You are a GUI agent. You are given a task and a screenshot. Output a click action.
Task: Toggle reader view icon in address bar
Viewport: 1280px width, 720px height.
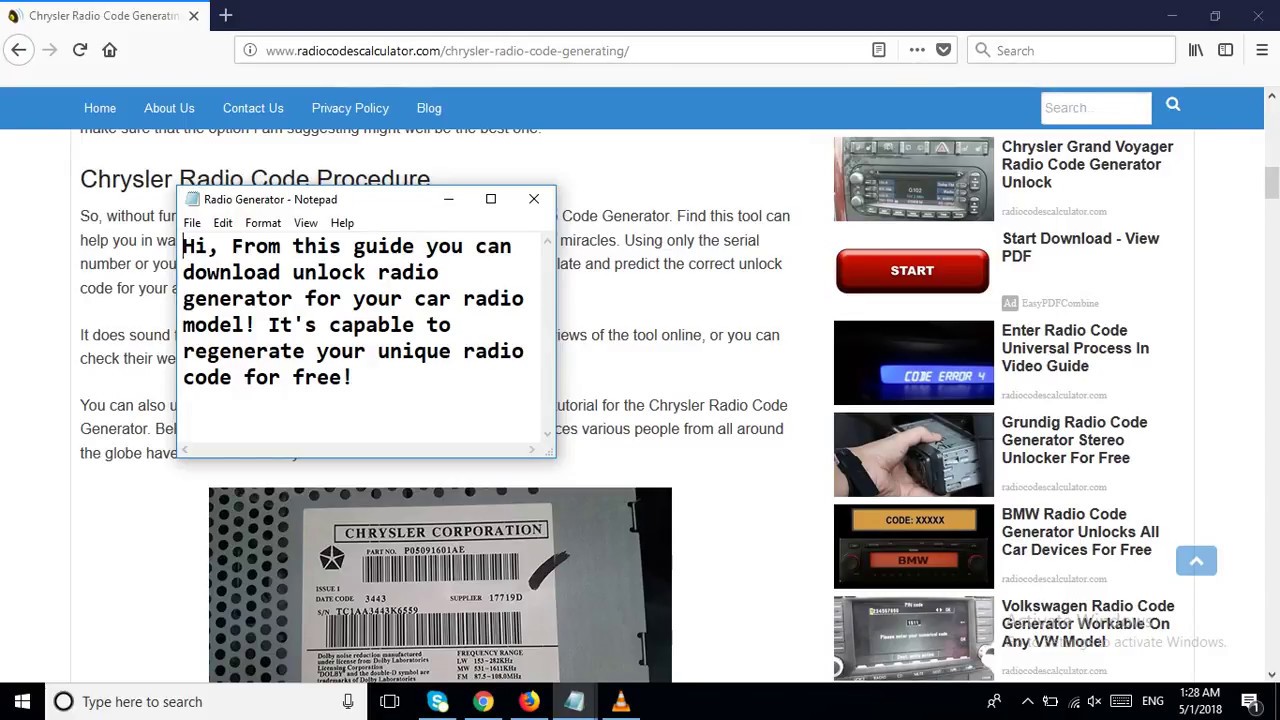(x=879, y=50)
